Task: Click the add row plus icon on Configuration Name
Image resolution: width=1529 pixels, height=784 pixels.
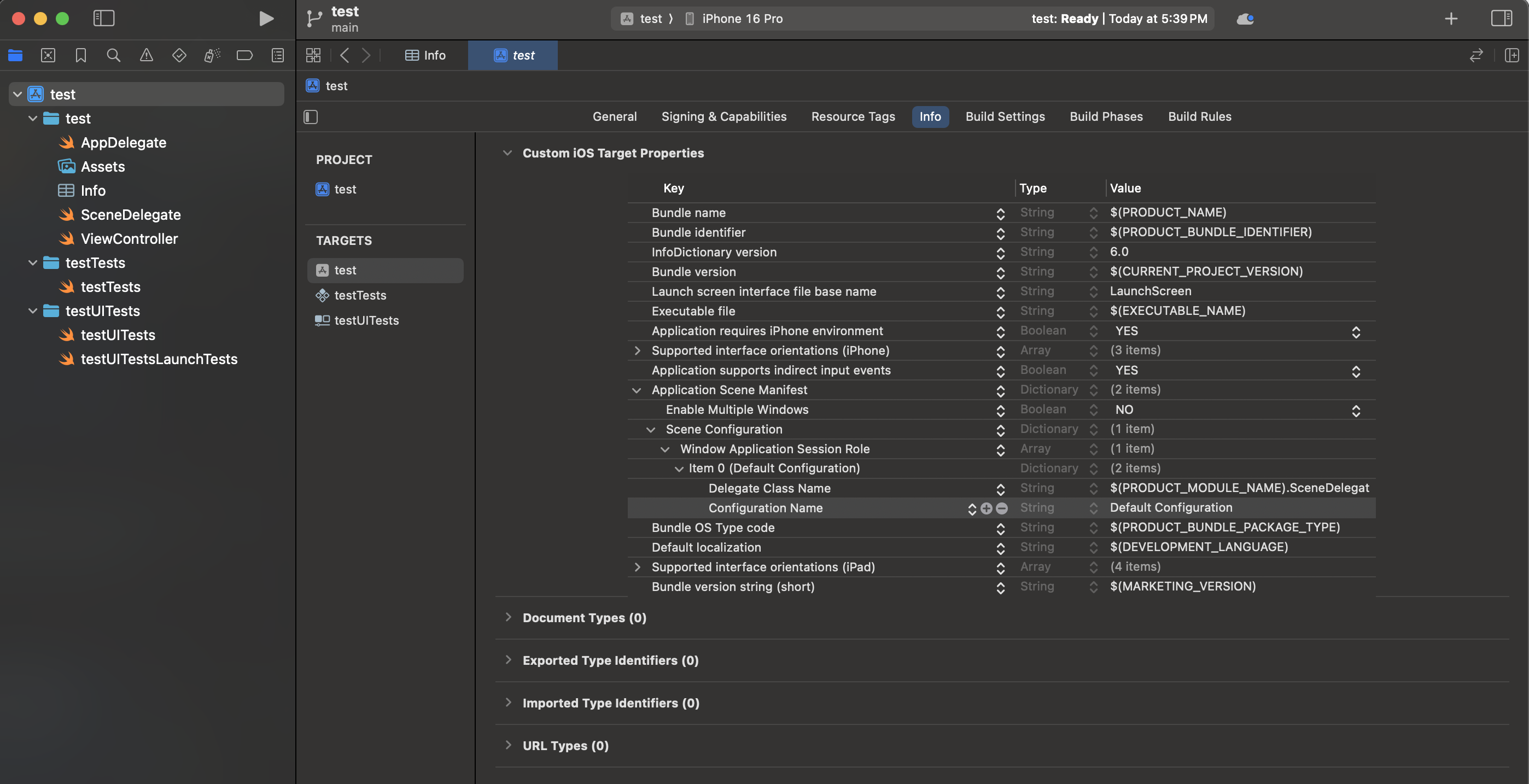Action: pyautogui.click(x=987, y=508)
